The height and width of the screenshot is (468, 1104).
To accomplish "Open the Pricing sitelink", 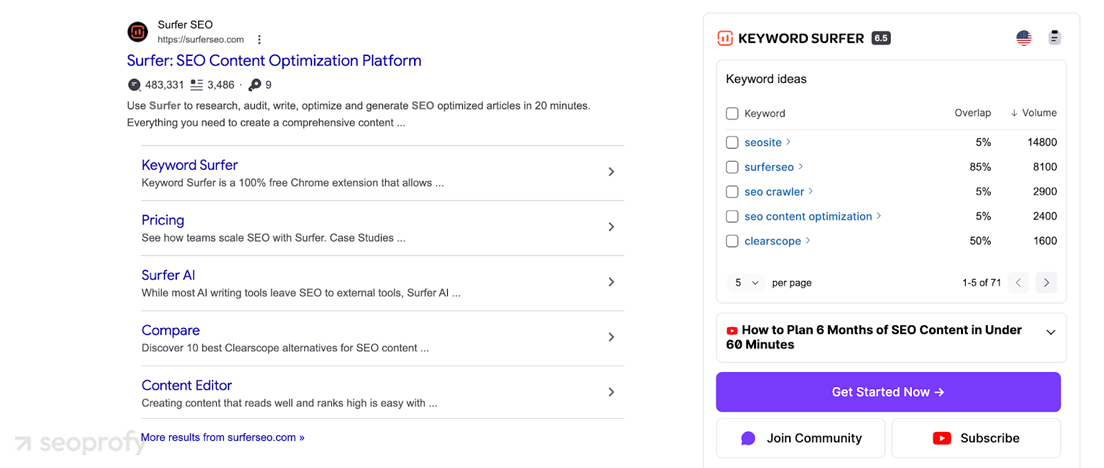I will [x=163, y=220].
